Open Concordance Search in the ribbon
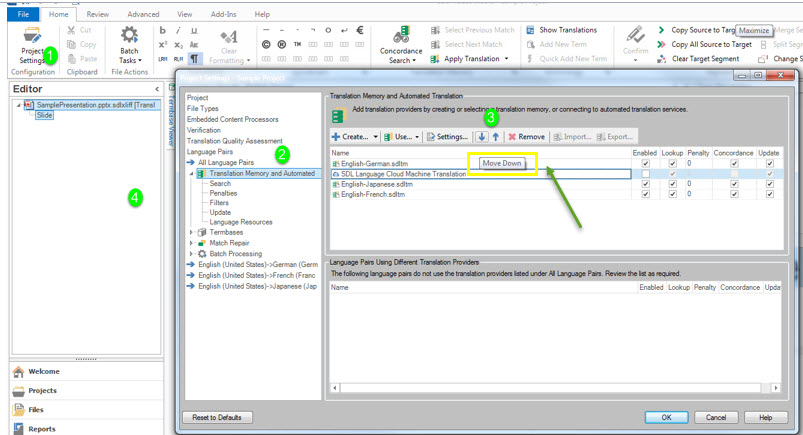803x435 pixels. pyautogui.click(x=401, y=44)
